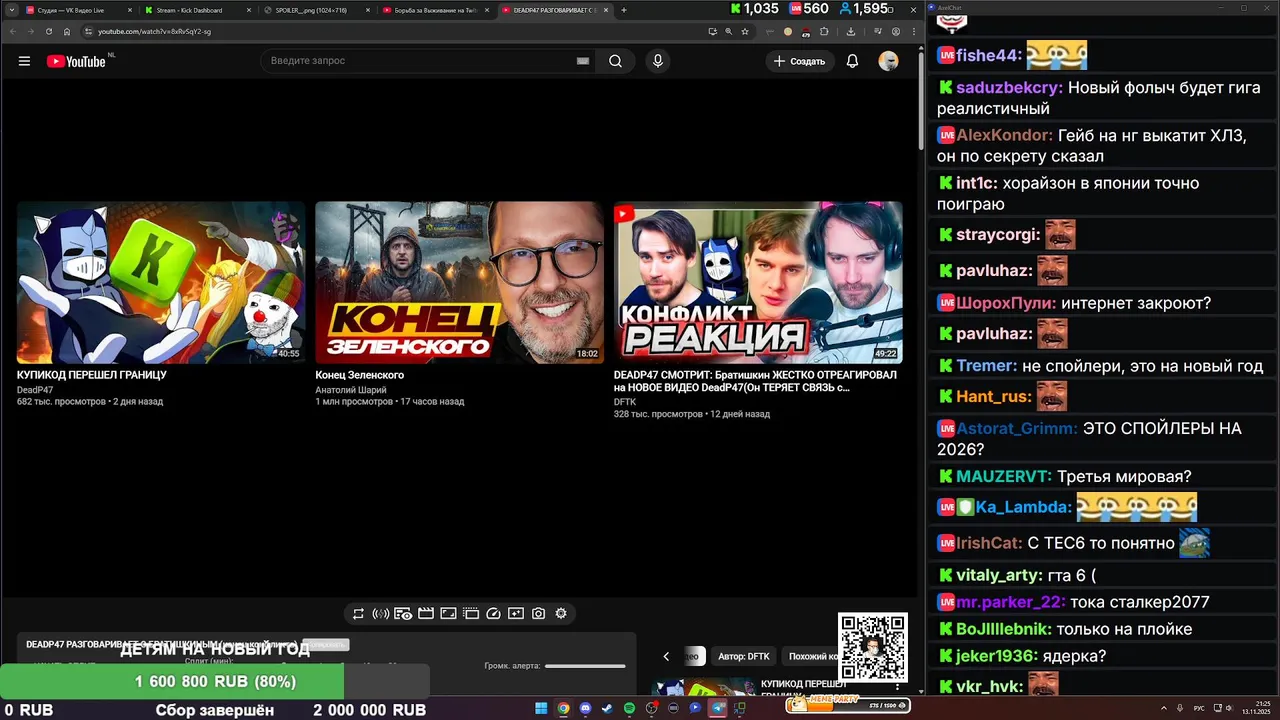This screenshot has height=720, width=1280.
Task: Click username BoJIIIIebnik in chat
Action: coord(1003,629)
